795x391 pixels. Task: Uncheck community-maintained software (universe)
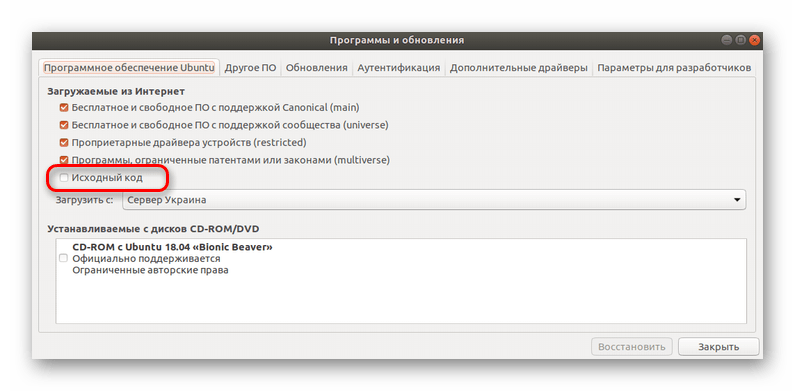64,125
